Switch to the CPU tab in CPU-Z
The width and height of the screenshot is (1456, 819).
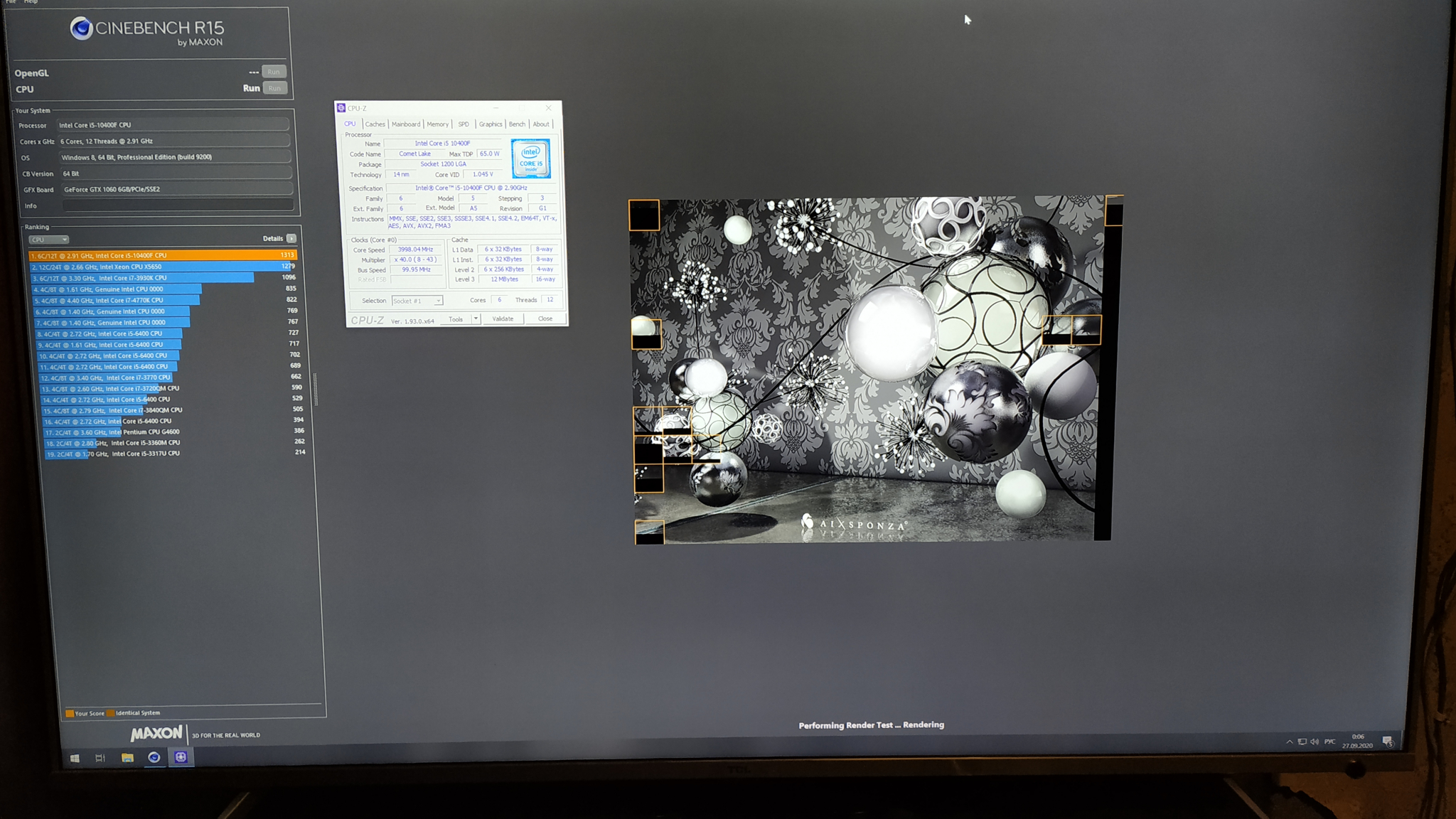tap(350, 124)
